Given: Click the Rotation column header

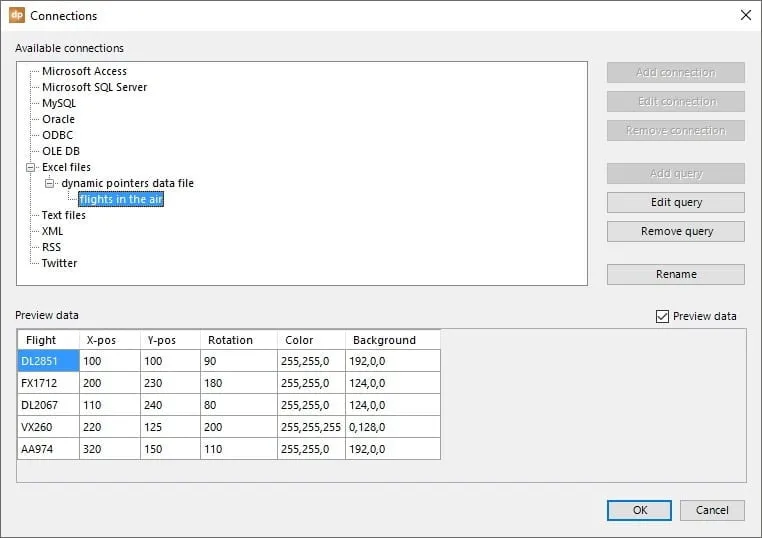Looking at the screenshot, I should click(x=239, y=340).
